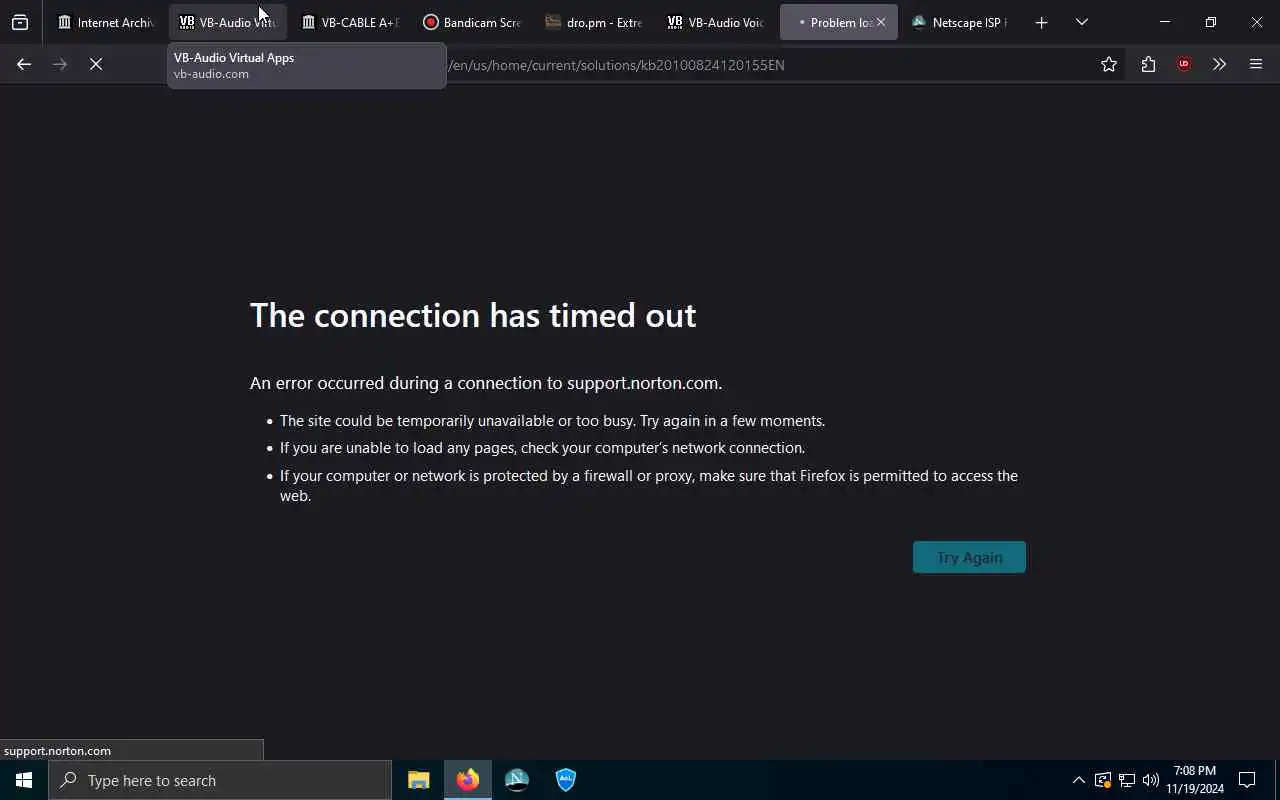
Task: Show hidden system tray icons
Action: point(1078,780)
